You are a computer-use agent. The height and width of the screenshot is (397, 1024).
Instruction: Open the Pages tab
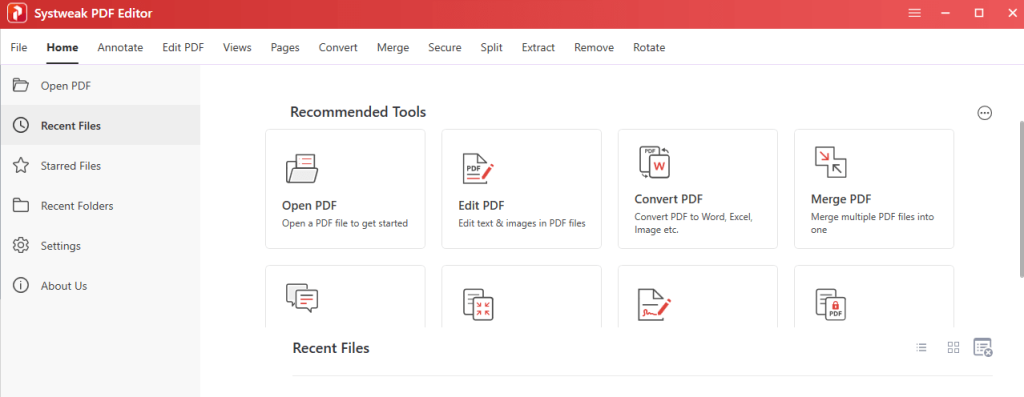285,48
